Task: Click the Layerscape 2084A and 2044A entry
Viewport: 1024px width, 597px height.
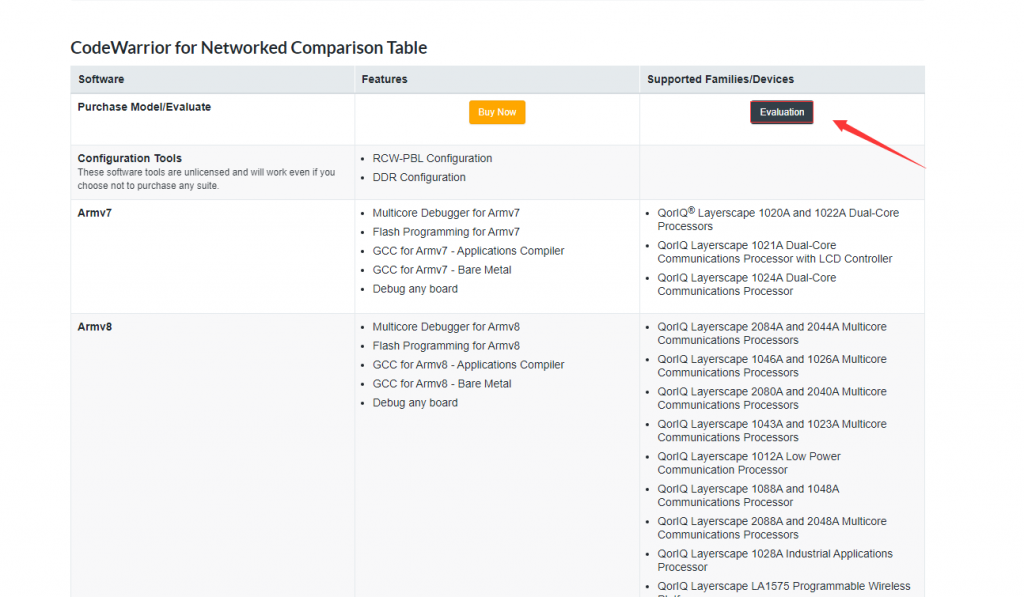Action: coord(772,333)
